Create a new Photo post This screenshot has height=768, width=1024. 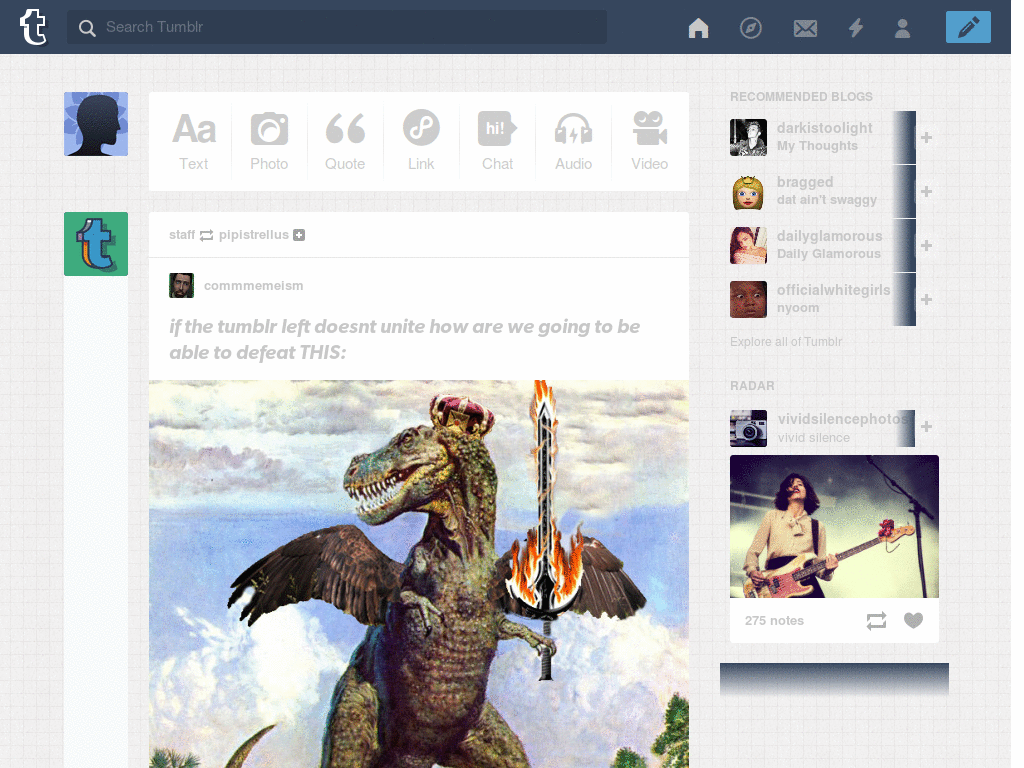click(269, 141)
